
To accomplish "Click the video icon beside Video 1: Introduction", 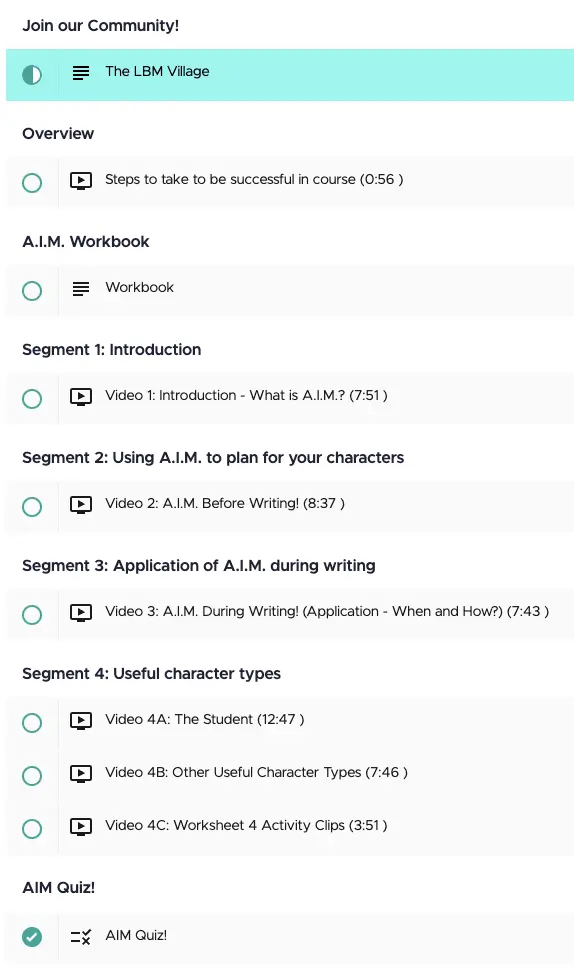I will coord(81,397).
